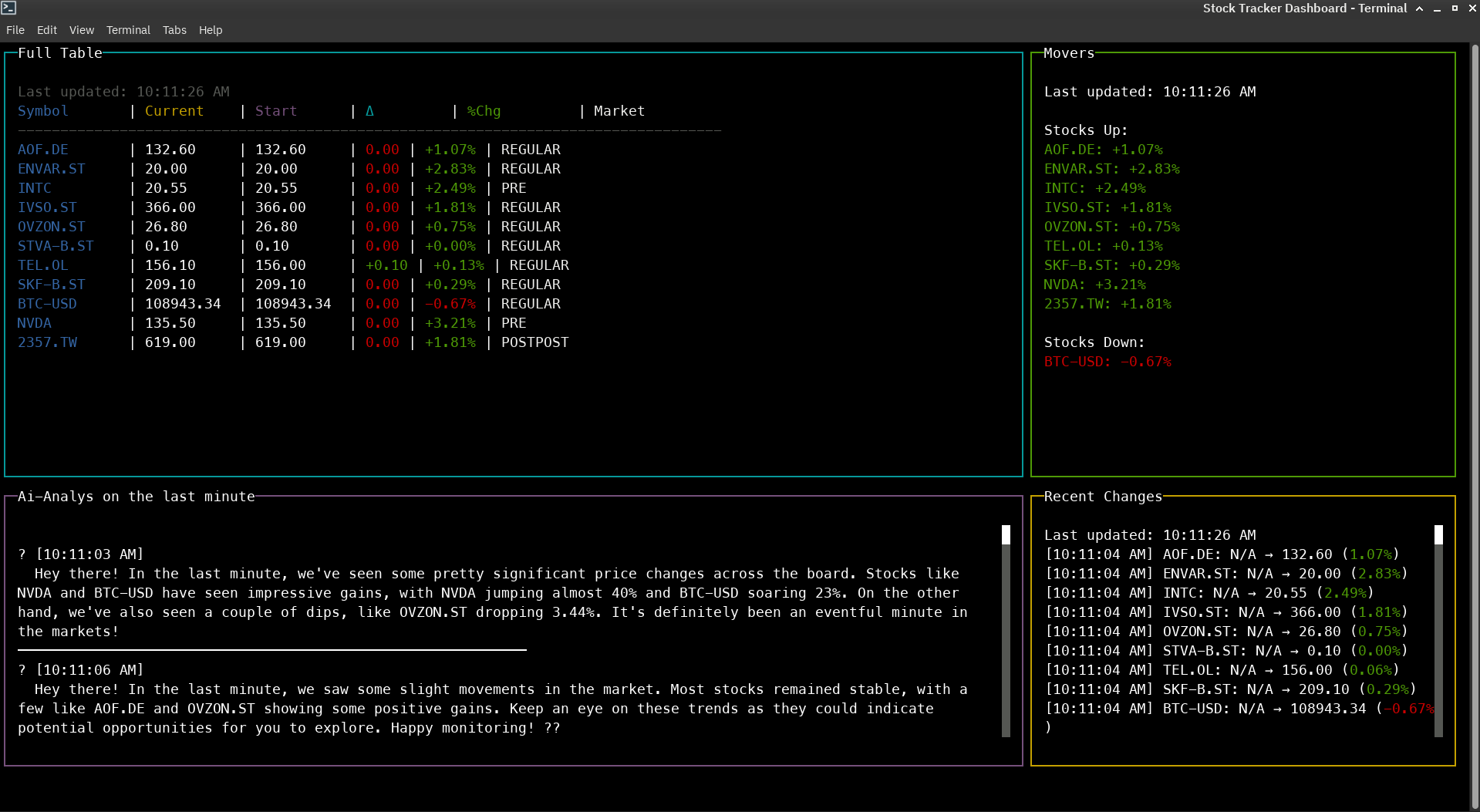Open the Help menu
Image resolution: width=1480 pixels, height=812 pixels.
point(211,30)
